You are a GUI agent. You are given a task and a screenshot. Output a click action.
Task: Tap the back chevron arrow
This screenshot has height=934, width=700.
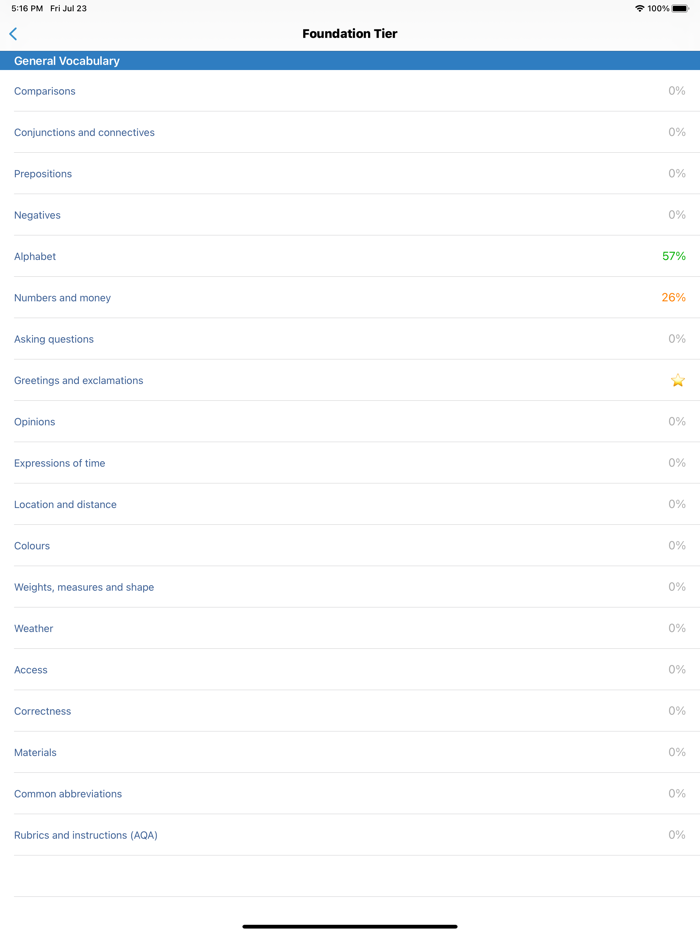click(x=12, y=33)
